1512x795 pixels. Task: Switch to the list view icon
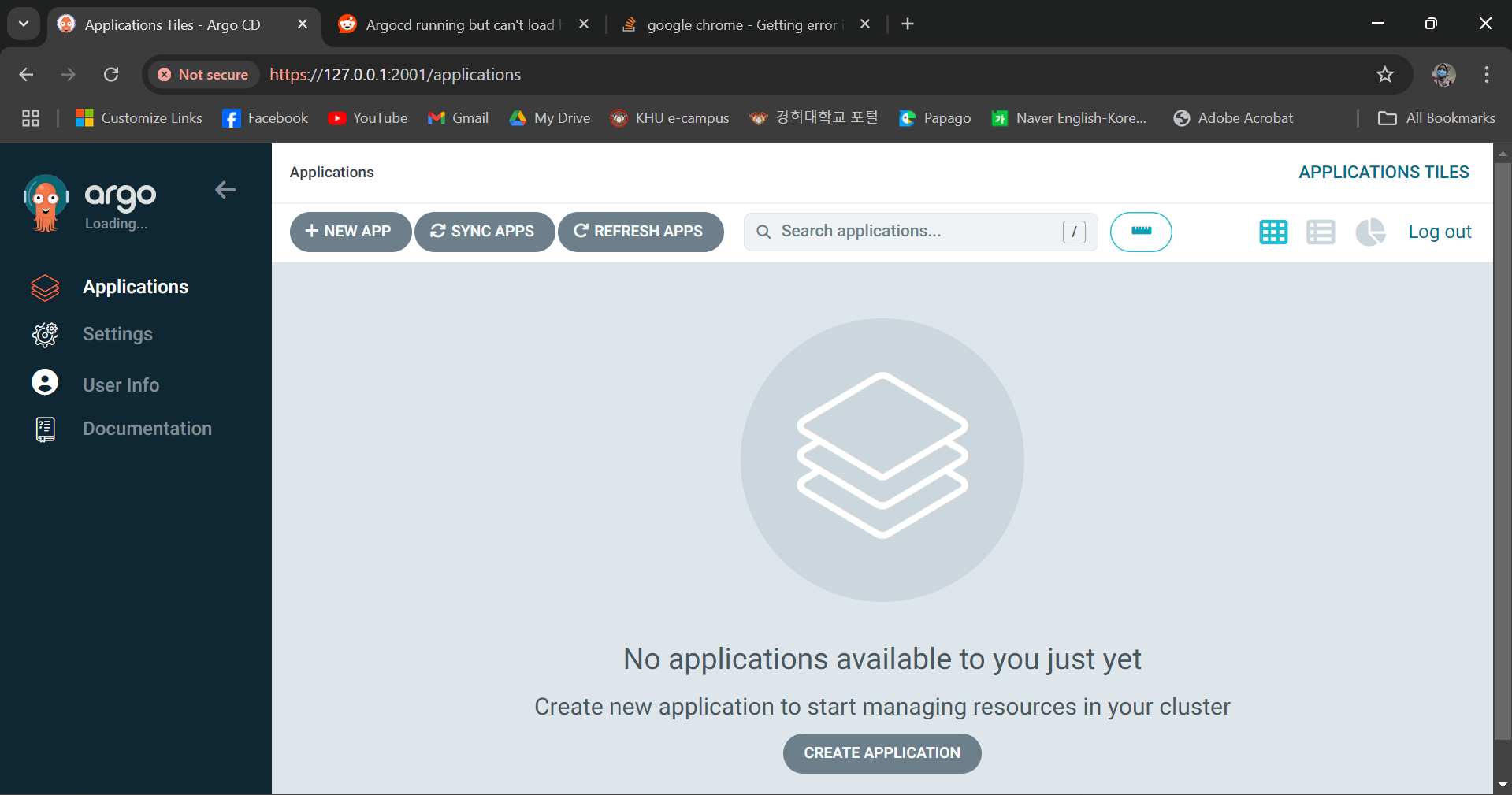1320,232
